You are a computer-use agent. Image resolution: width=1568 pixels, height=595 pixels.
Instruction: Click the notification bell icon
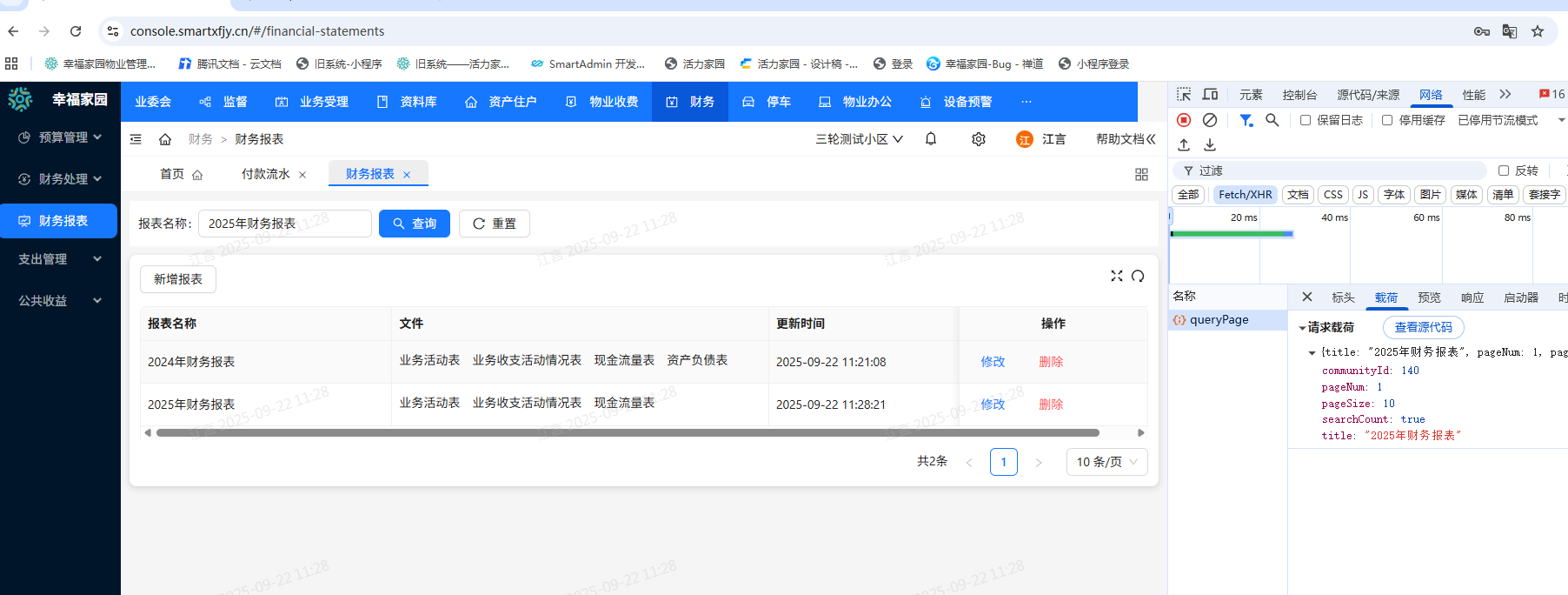(931, 139)
